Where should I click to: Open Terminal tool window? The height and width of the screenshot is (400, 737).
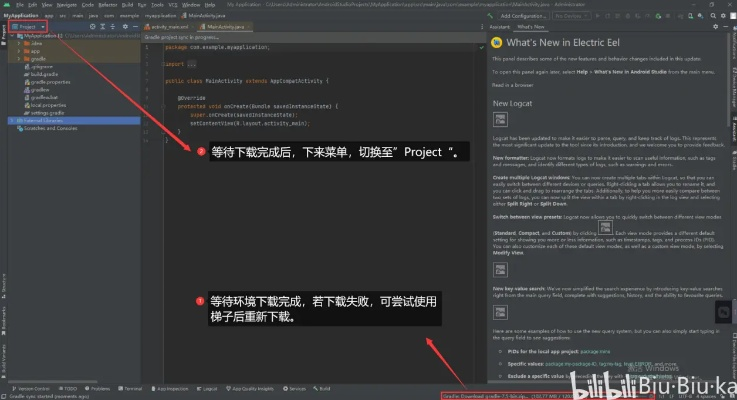[130, 389]
